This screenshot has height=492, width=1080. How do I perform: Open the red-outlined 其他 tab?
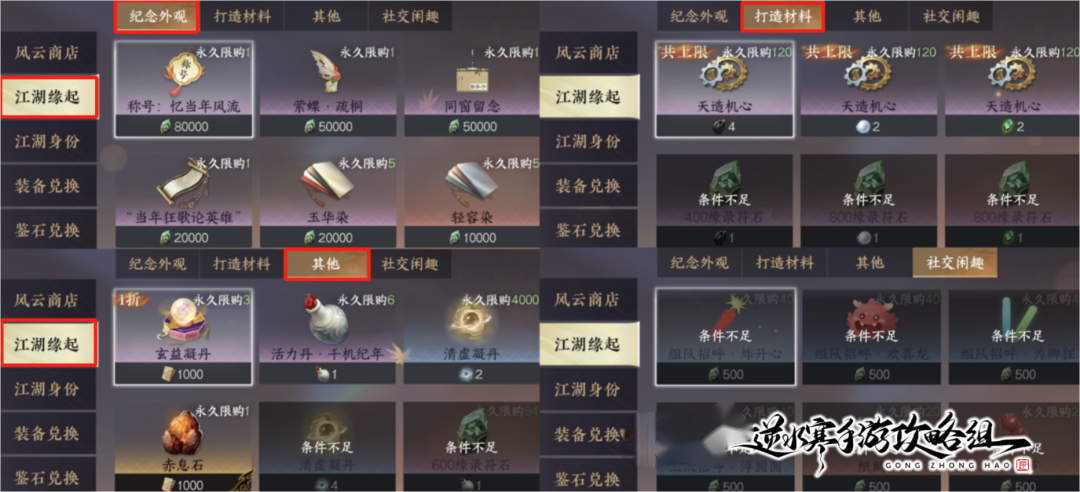(x=328, y=264)
